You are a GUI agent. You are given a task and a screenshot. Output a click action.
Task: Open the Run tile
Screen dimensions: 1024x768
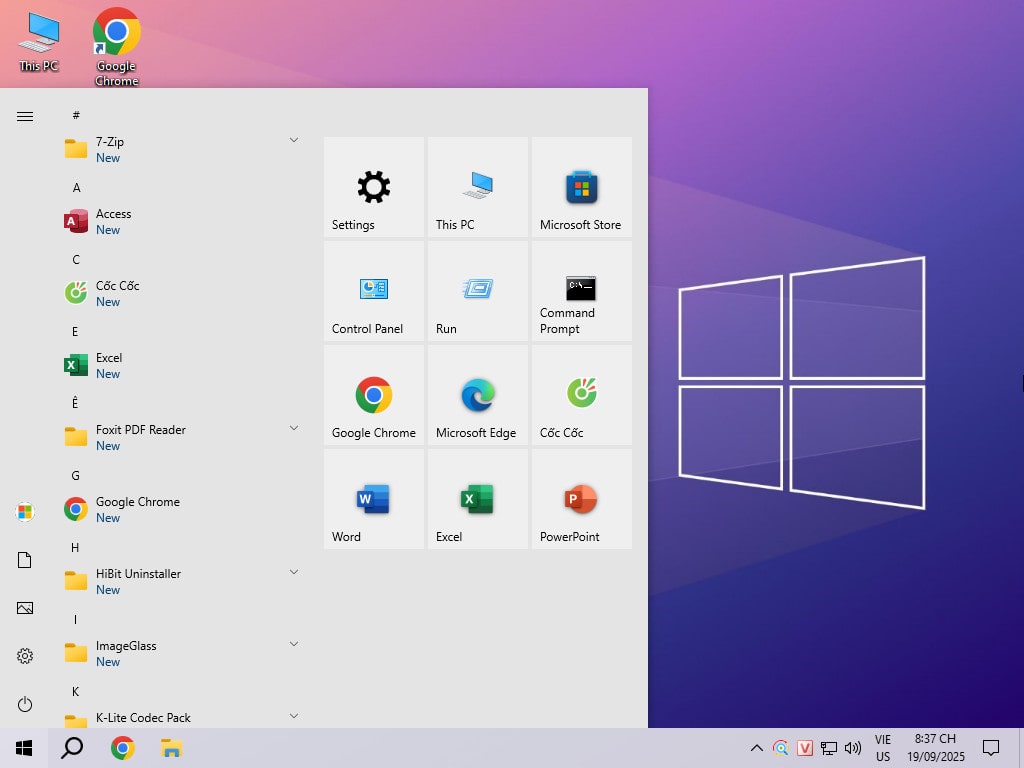(x=477, y=291)
